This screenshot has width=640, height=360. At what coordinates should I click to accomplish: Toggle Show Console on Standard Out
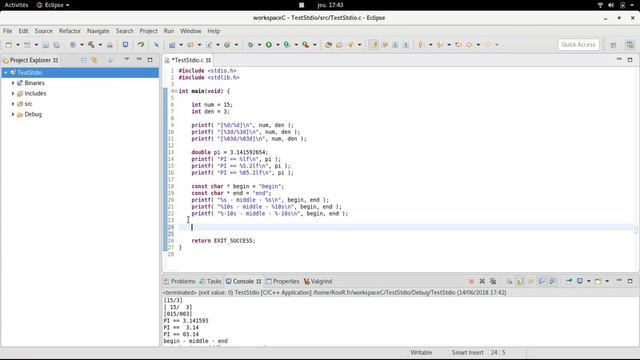(x=541, y=281)
